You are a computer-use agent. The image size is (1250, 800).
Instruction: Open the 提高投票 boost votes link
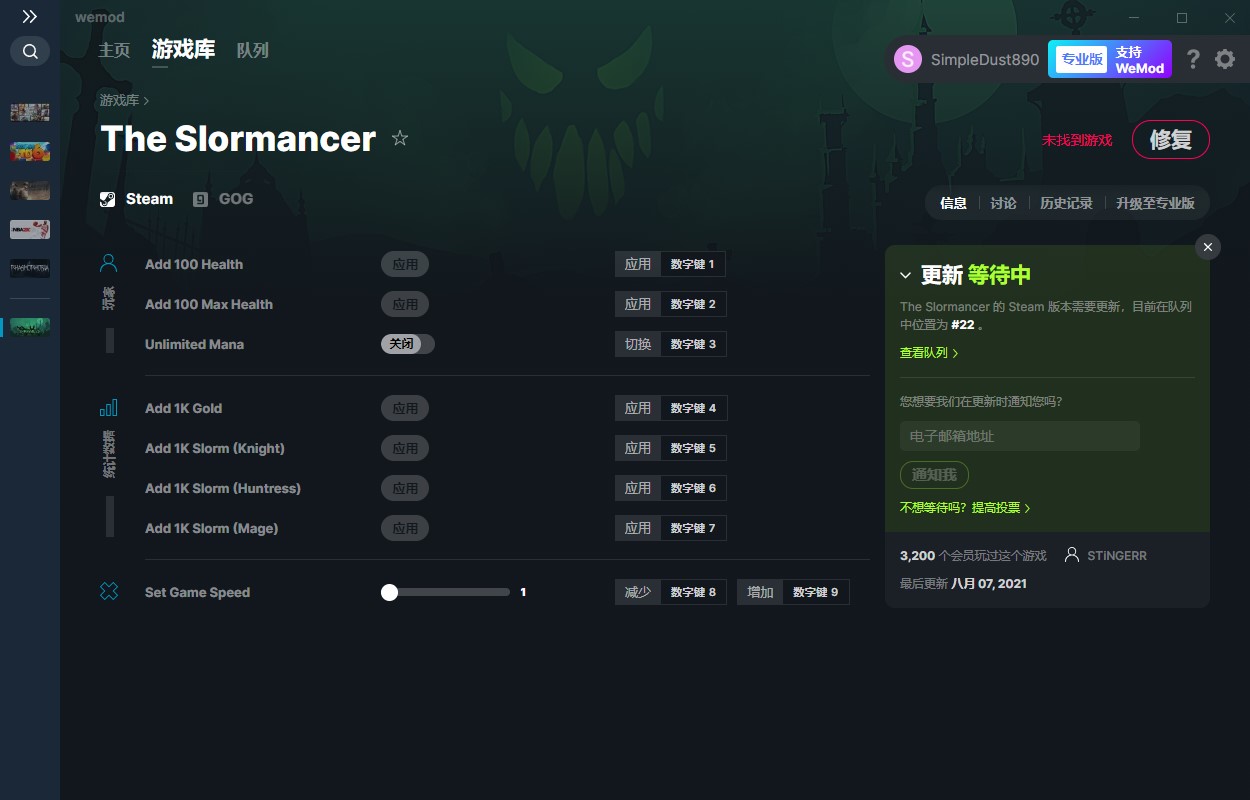point(1001,508)
